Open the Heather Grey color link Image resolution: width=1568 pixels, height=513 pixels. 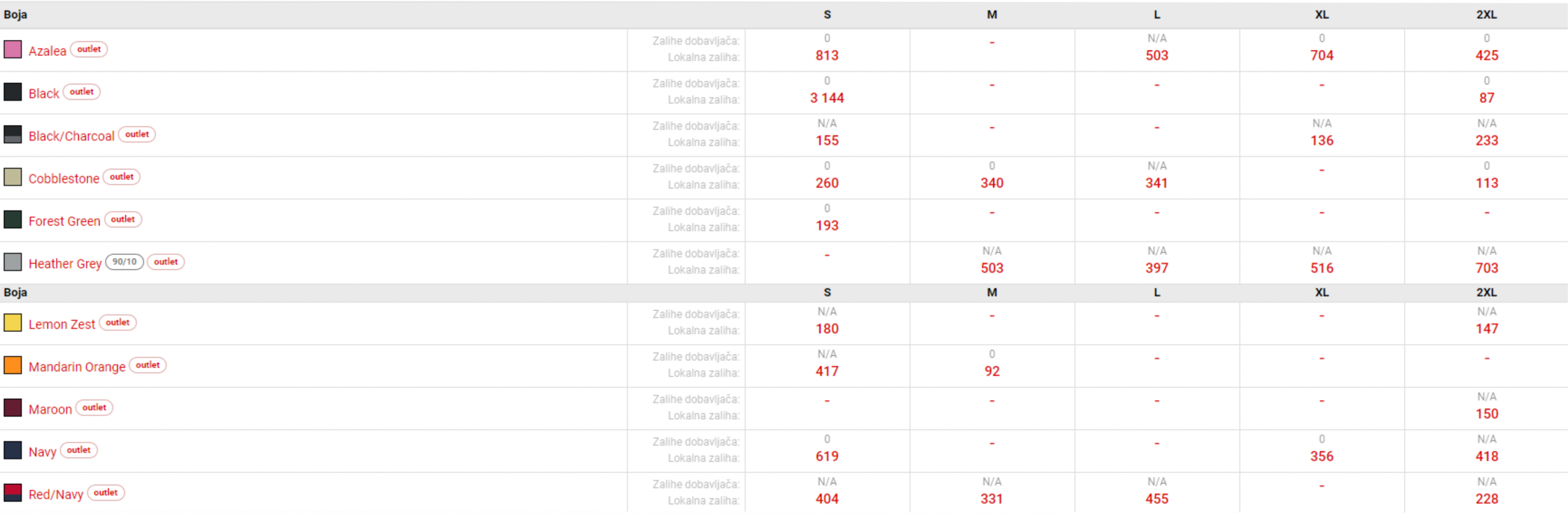65,264
